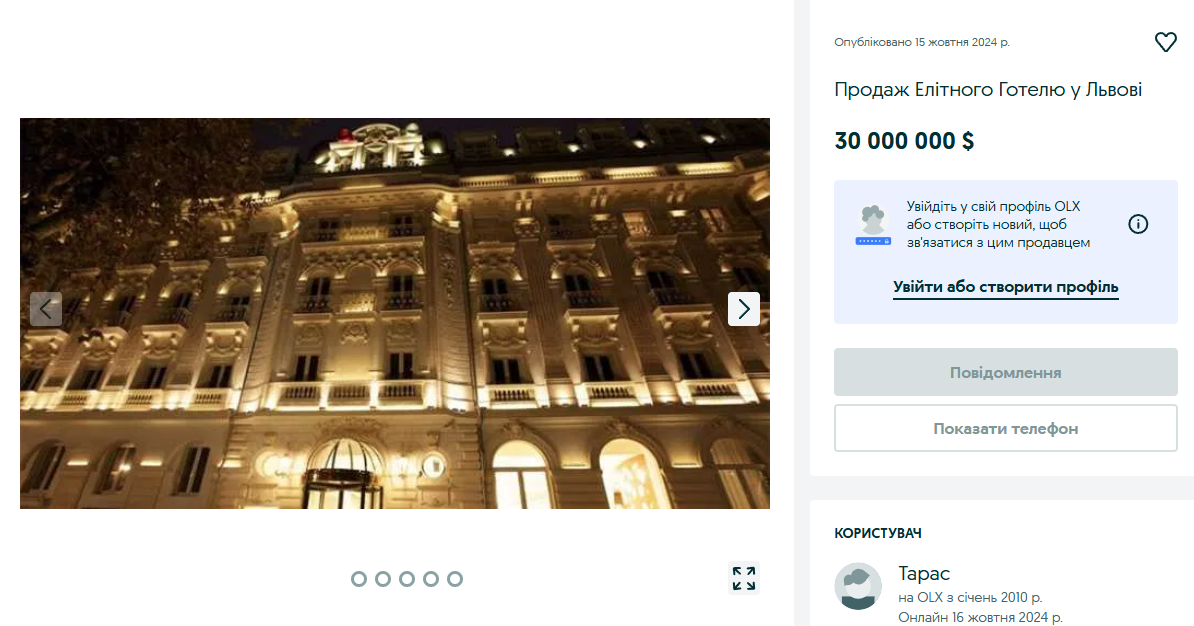The image size is (1194, 626).
Task: Select third gallery pagination dot
Action: pos(407,579)
